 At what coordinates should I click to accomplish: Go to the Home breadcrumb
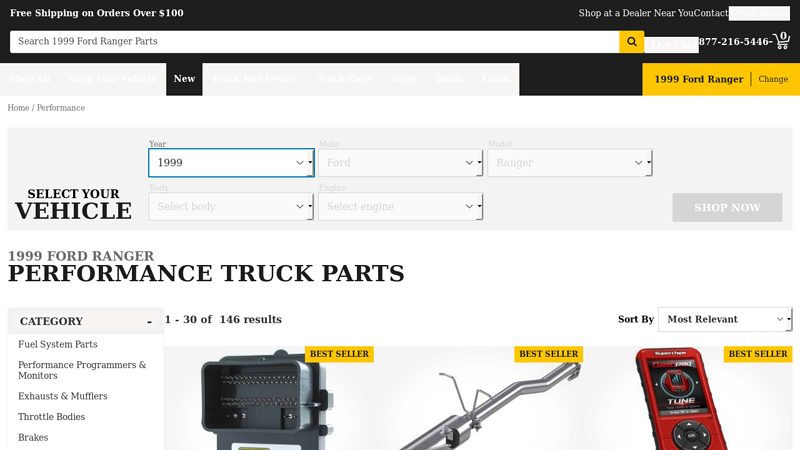[x=18, y=108]
